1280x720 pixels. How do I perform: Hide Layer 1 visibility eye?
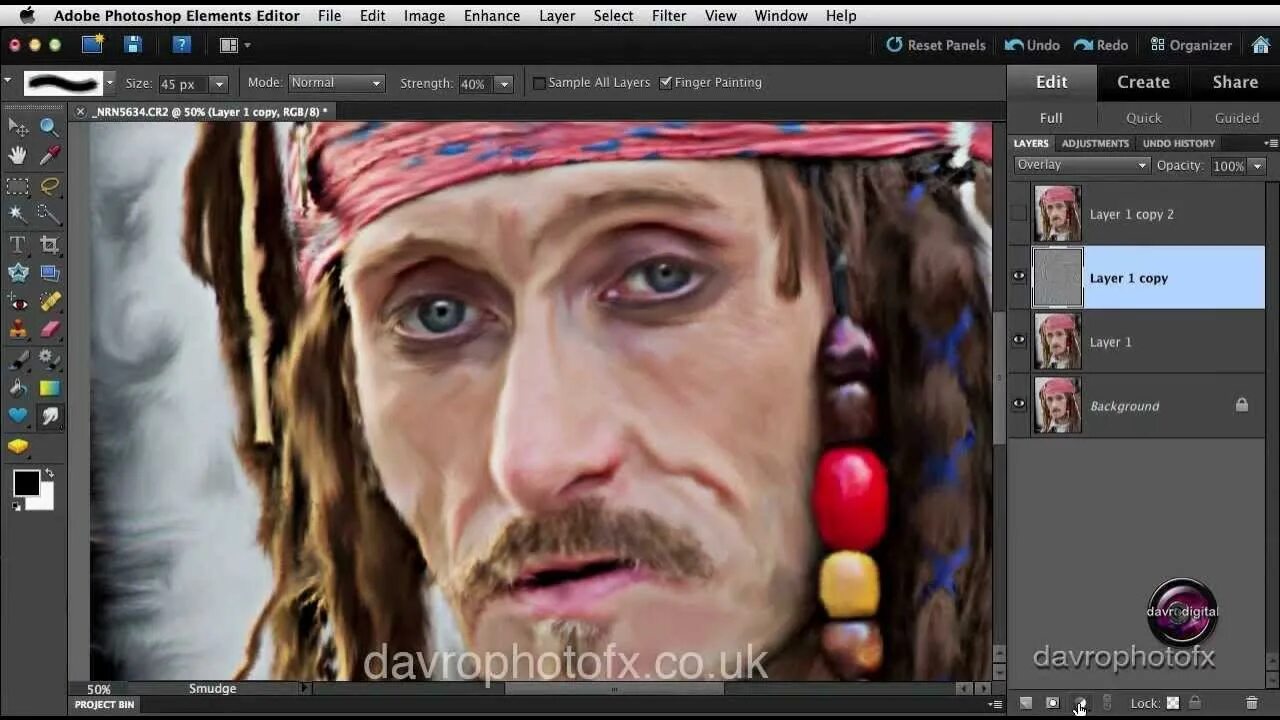[1018, 340]
